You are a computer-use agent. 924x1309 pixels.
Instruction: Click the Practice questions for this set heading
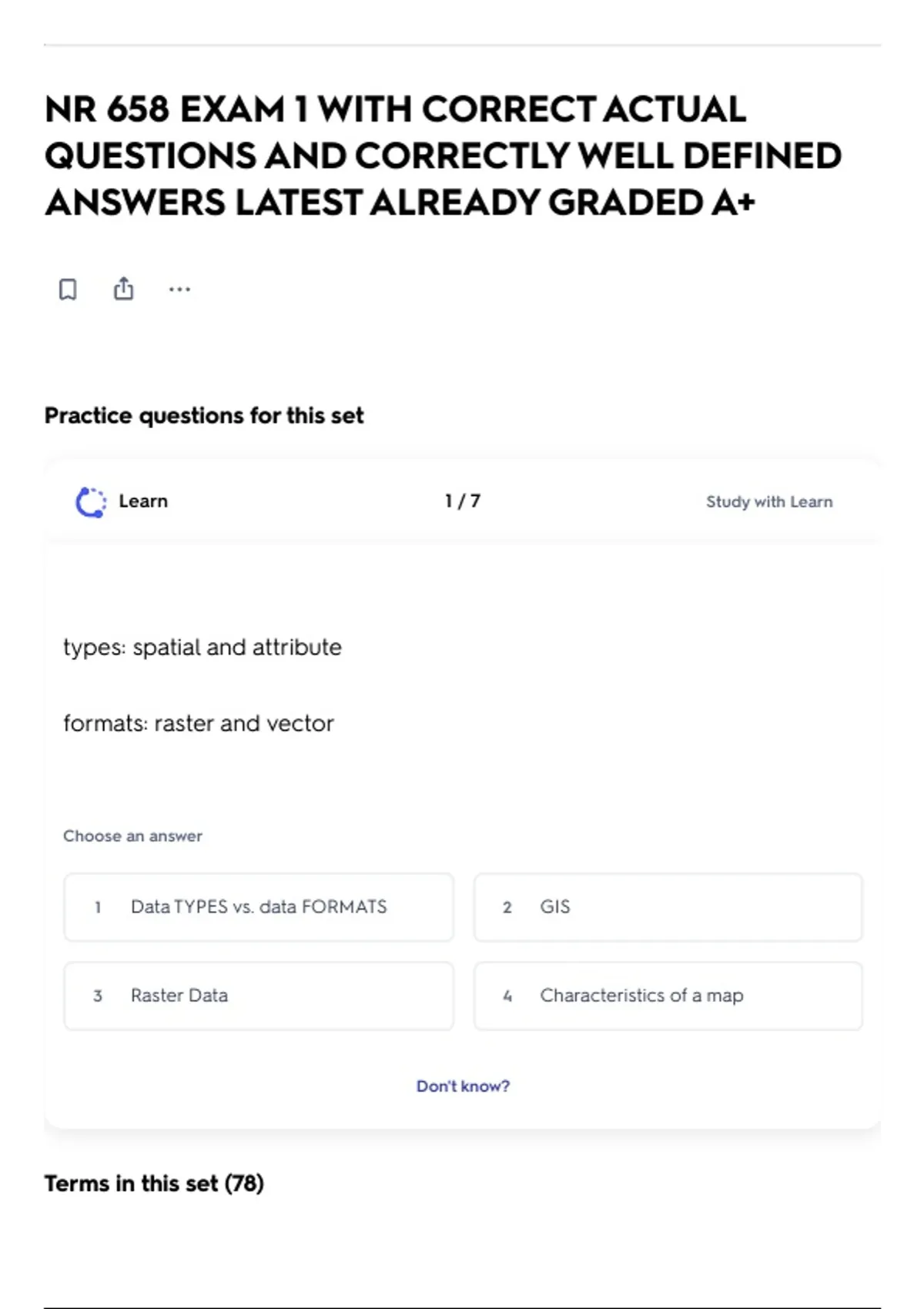(204, 416)
